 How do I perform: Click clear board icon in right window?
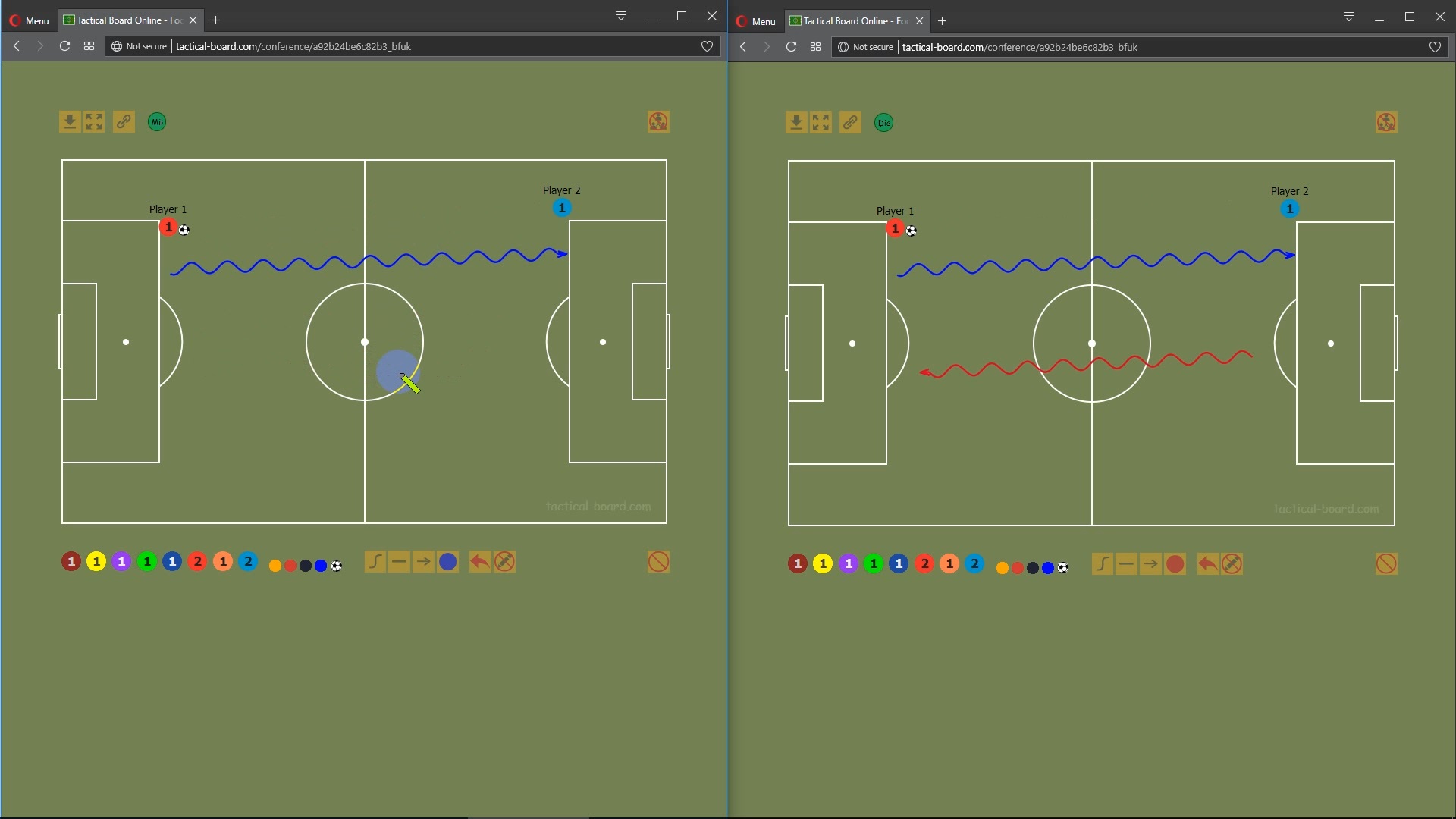(x=1386, y=564)
